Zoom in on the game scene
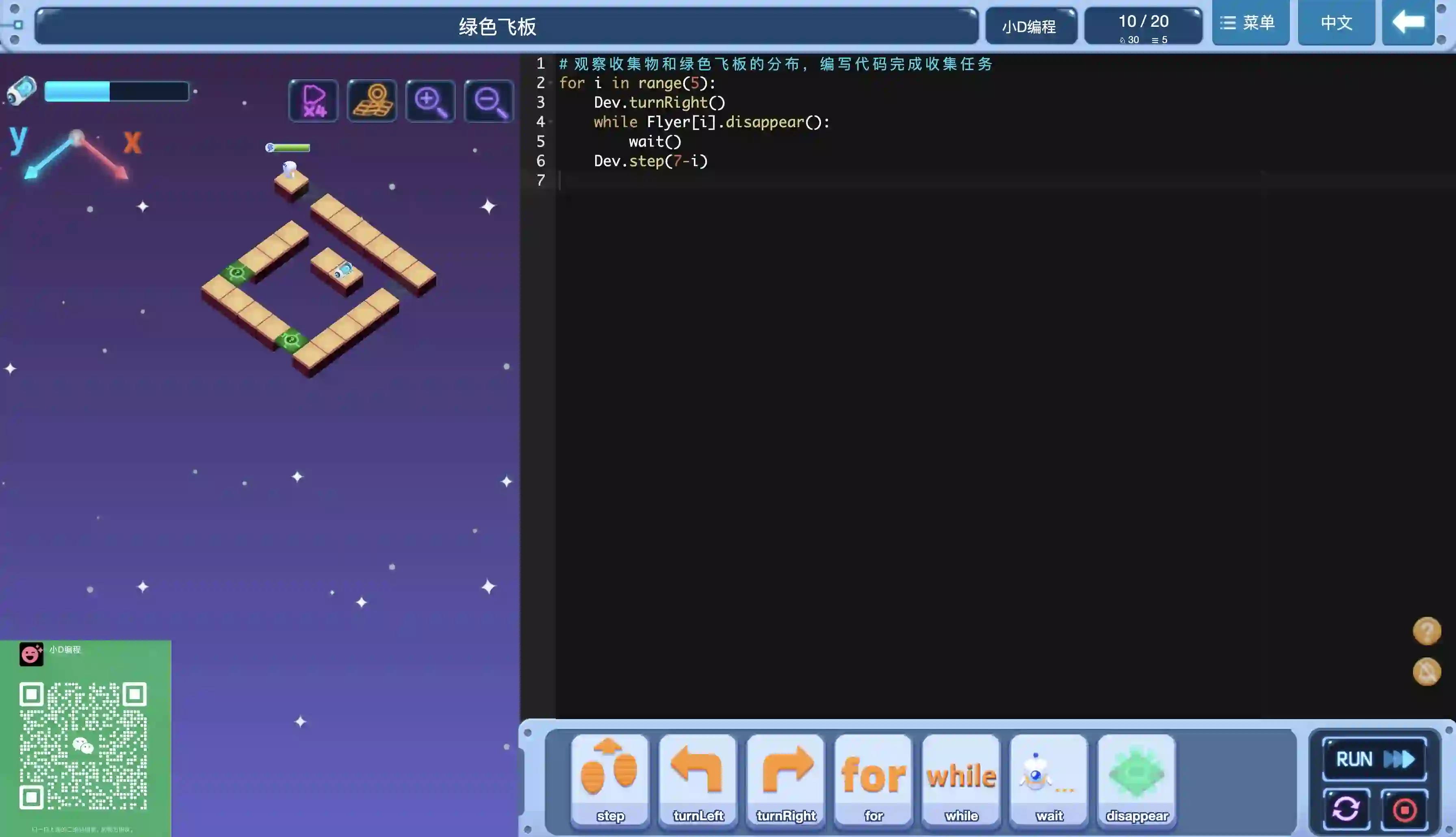Image resolution: width=1456 pixels, height=837 pixels. (430, 101)
